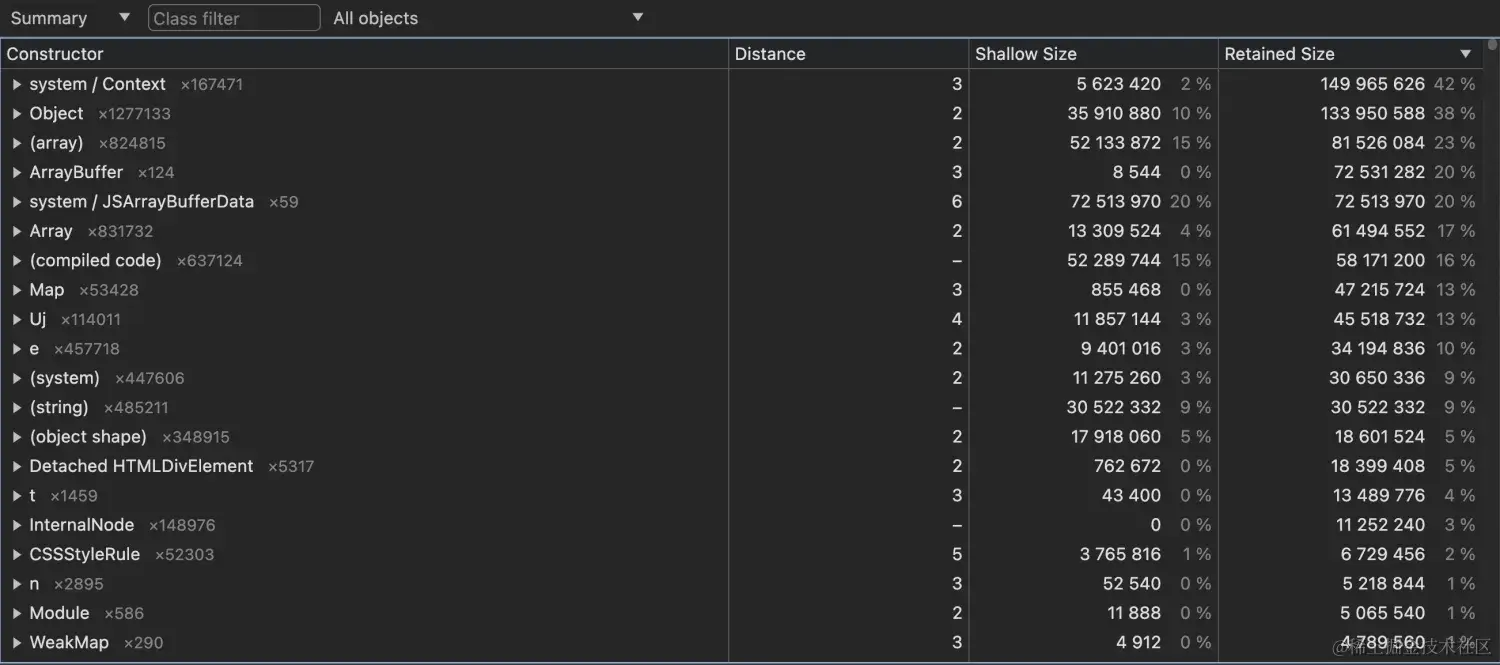Focus the Class filter input field

click(234, 18)
